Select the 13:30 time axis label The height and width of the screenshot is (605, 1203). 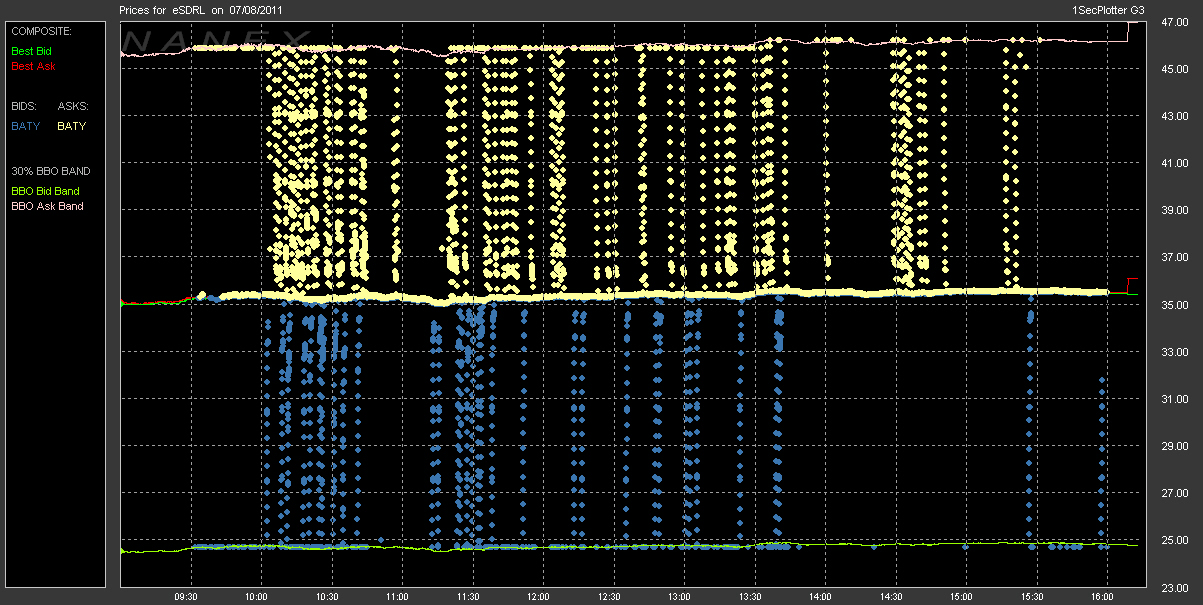tap(750, 597)
